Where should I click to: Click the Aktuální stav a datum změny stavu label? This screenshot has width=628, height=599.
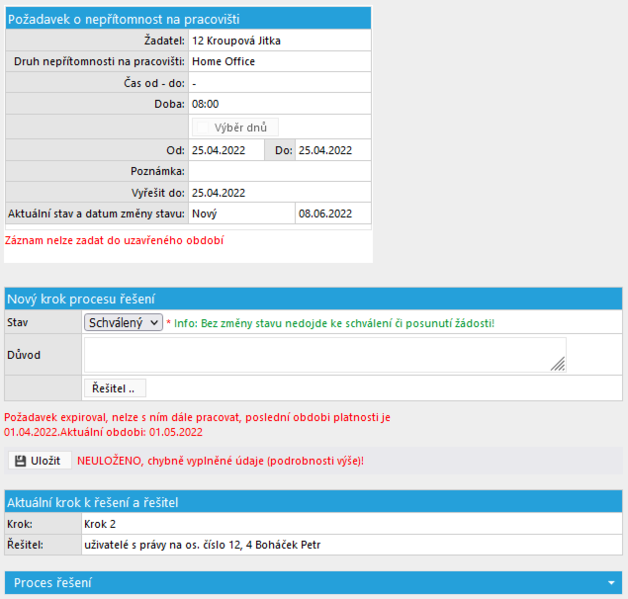click(96, 214)
